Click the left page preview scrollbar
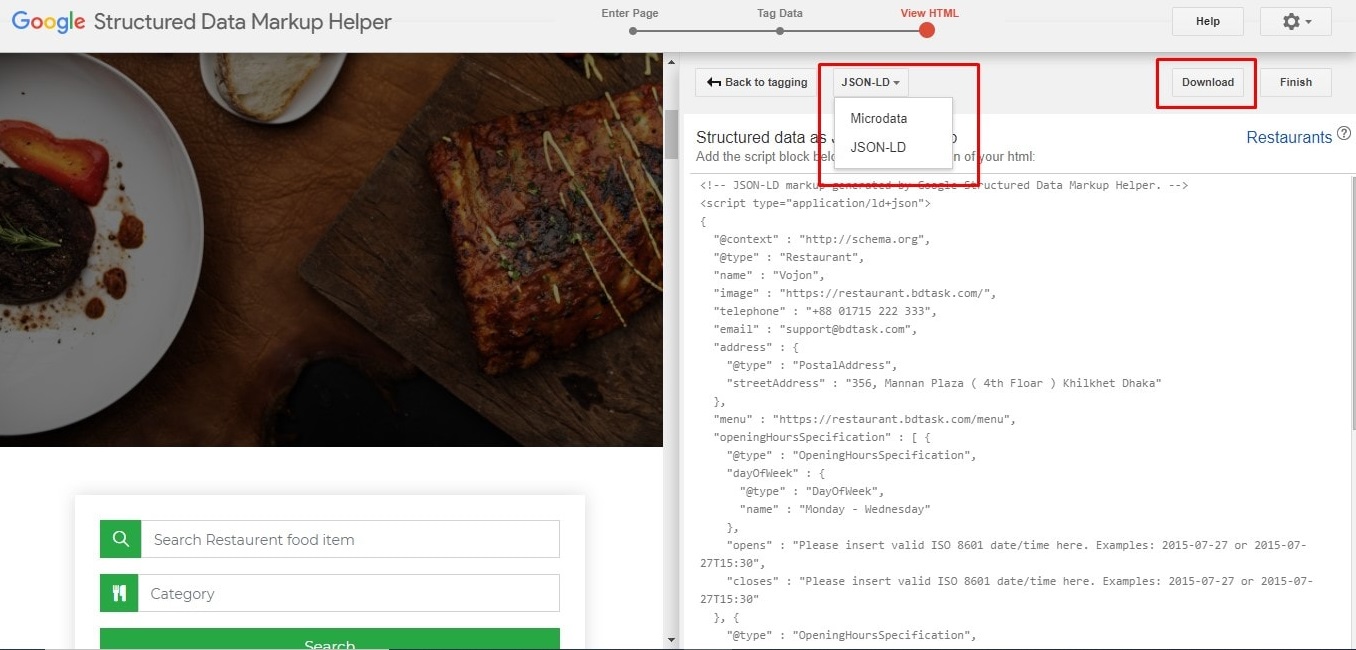The image size is (1356, 650). (x=671, y=135)
